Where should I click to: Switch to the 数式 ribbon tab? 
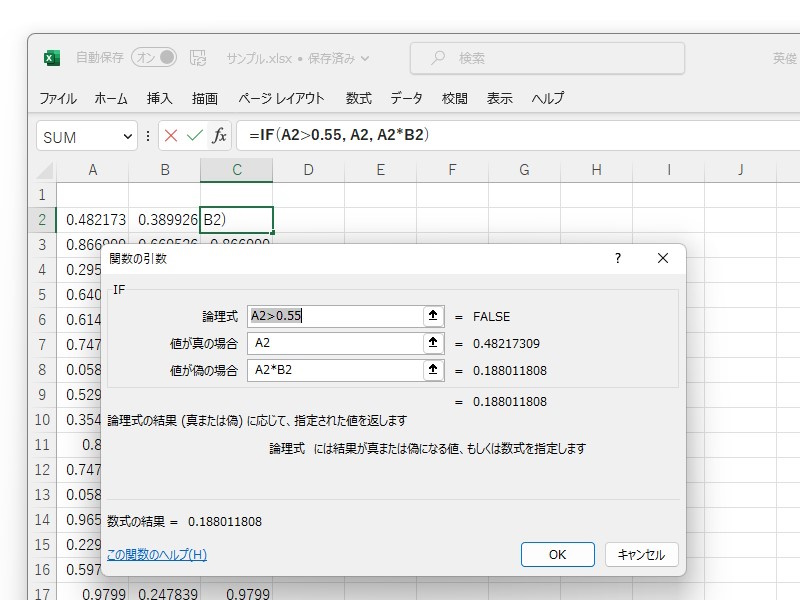click(x=358, y=99)
